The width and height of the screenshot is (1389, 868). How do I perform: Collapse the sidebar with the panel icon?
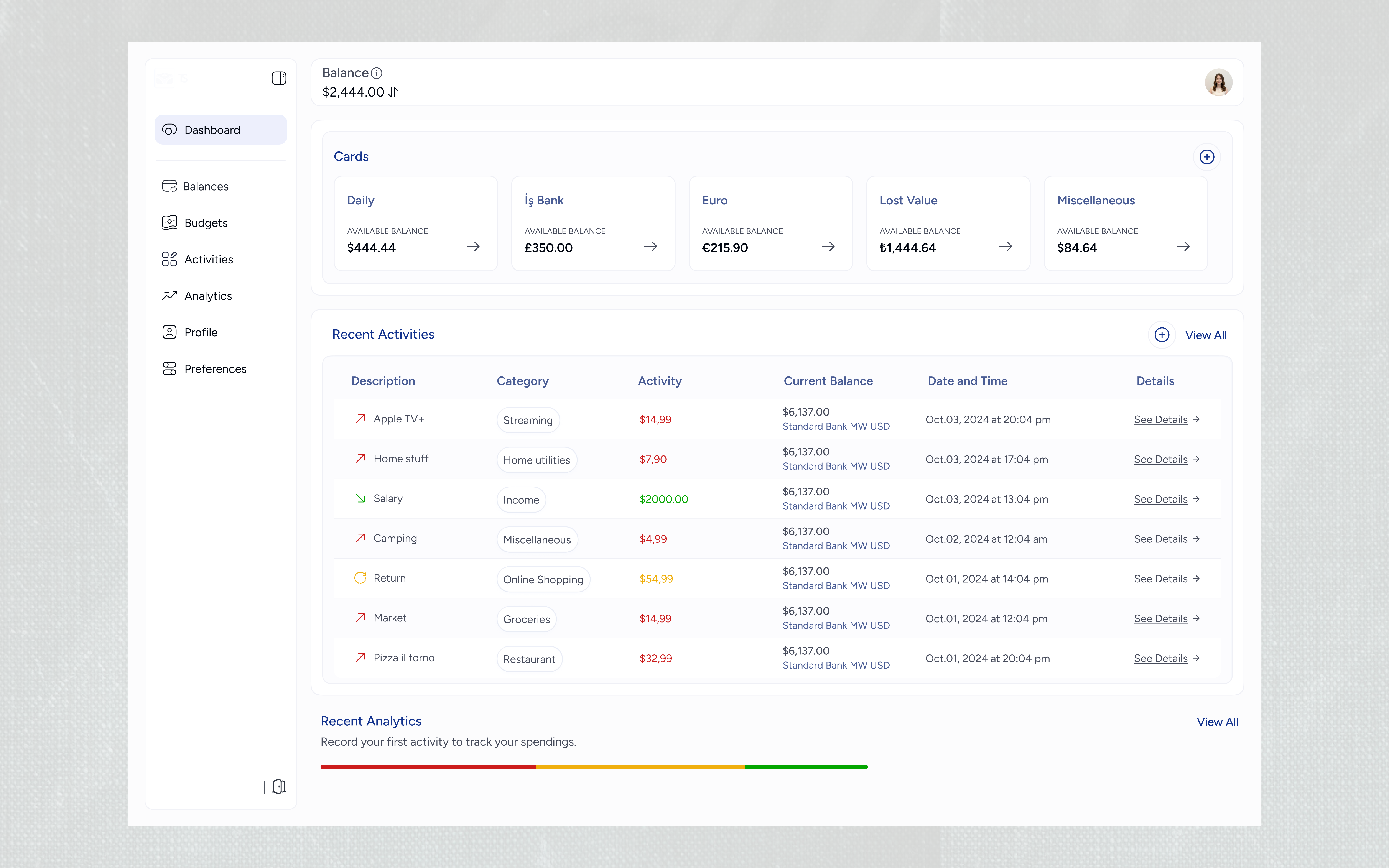(x=279, y=78)
